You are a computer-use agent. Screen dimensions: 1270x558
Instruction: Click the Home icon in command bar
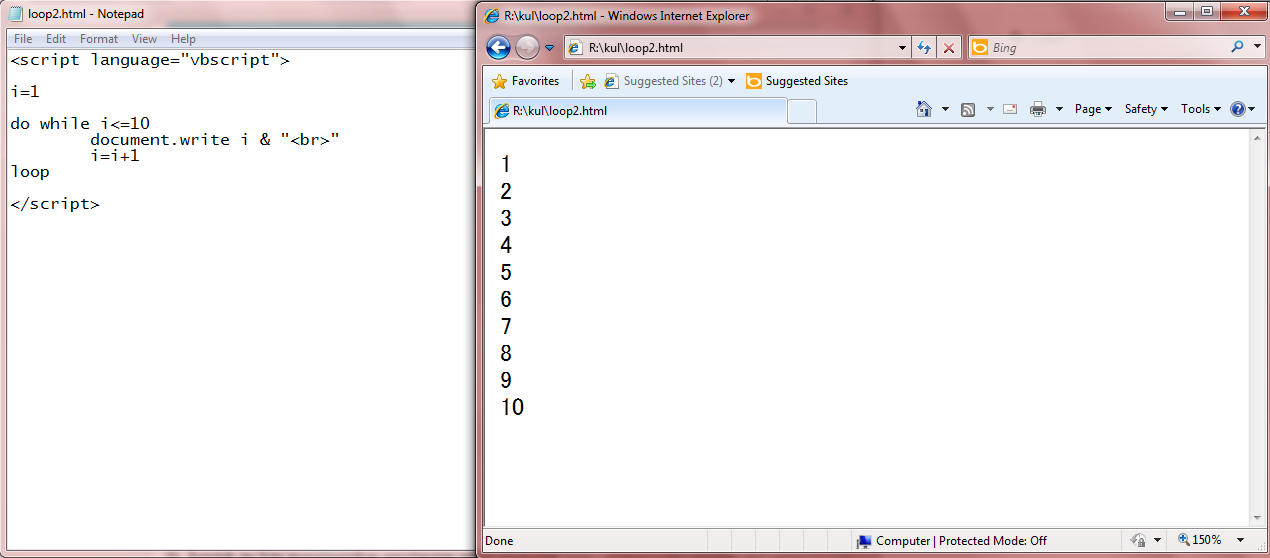click(925, 109)
